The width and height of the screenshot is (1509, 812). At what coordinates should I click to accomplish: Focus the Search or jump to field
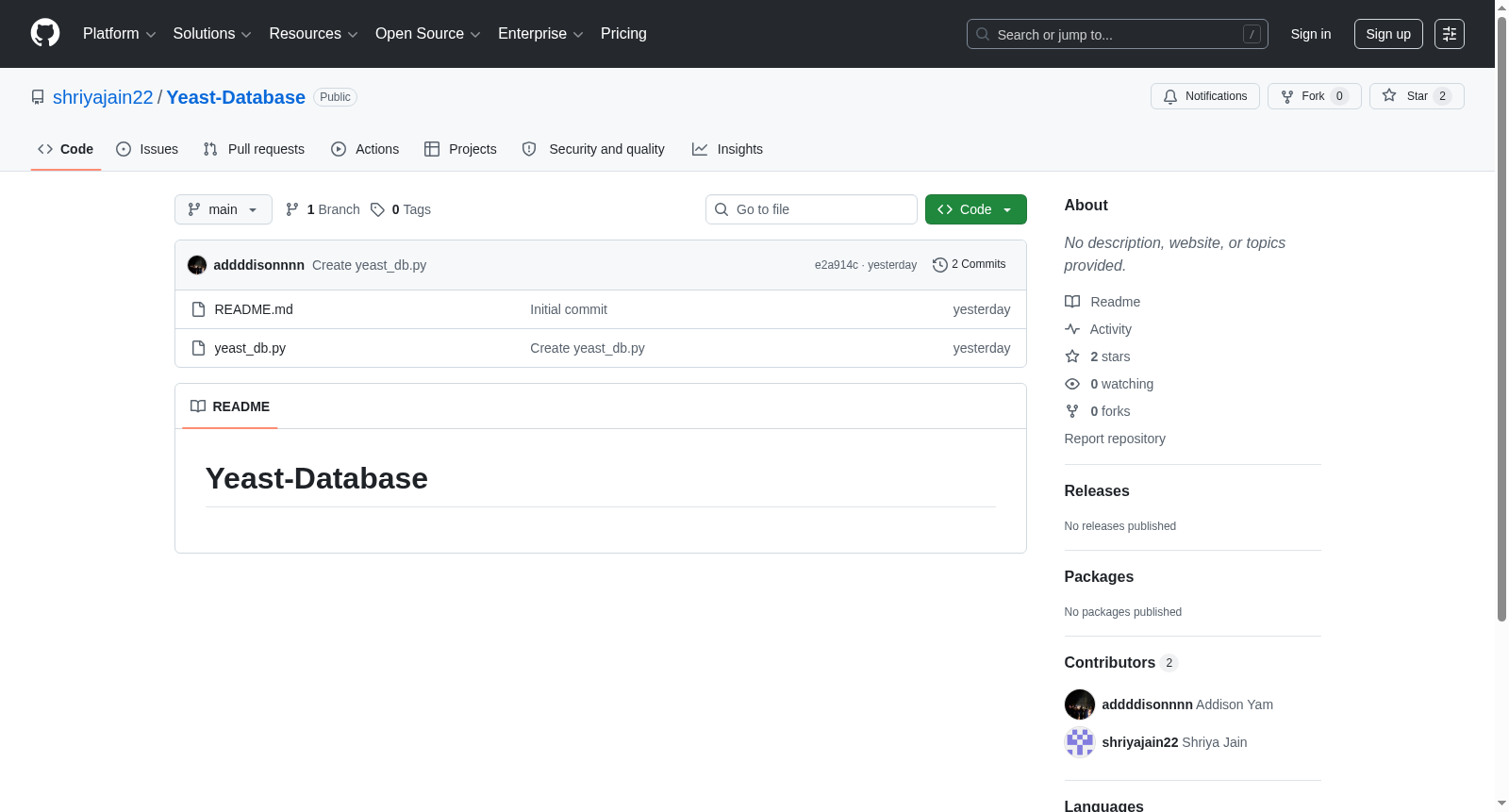tap(1117, 34)
